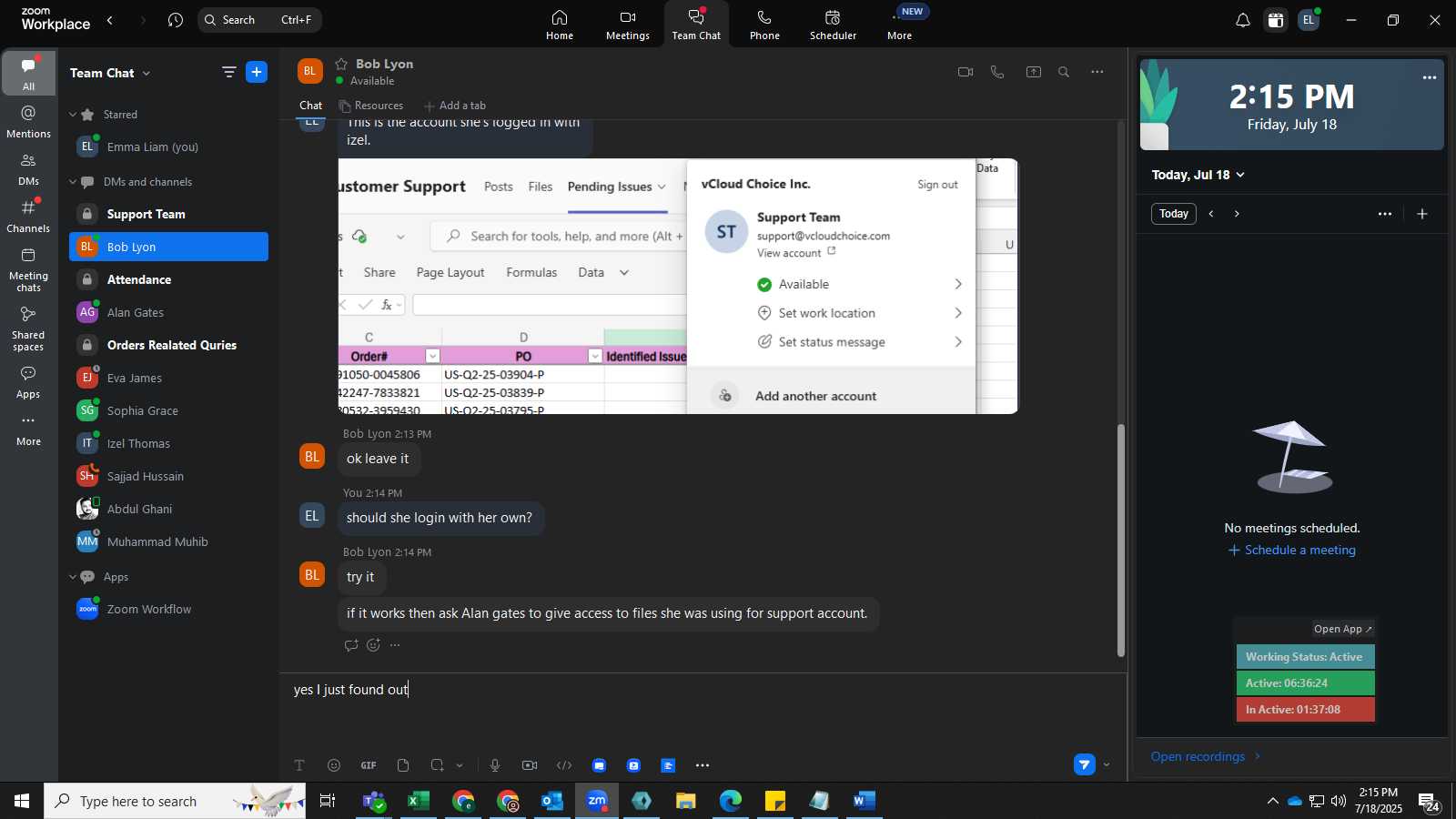This screenshot has height=819, width=1456.
Task: Record a video message
Action: tap(530, 765)
